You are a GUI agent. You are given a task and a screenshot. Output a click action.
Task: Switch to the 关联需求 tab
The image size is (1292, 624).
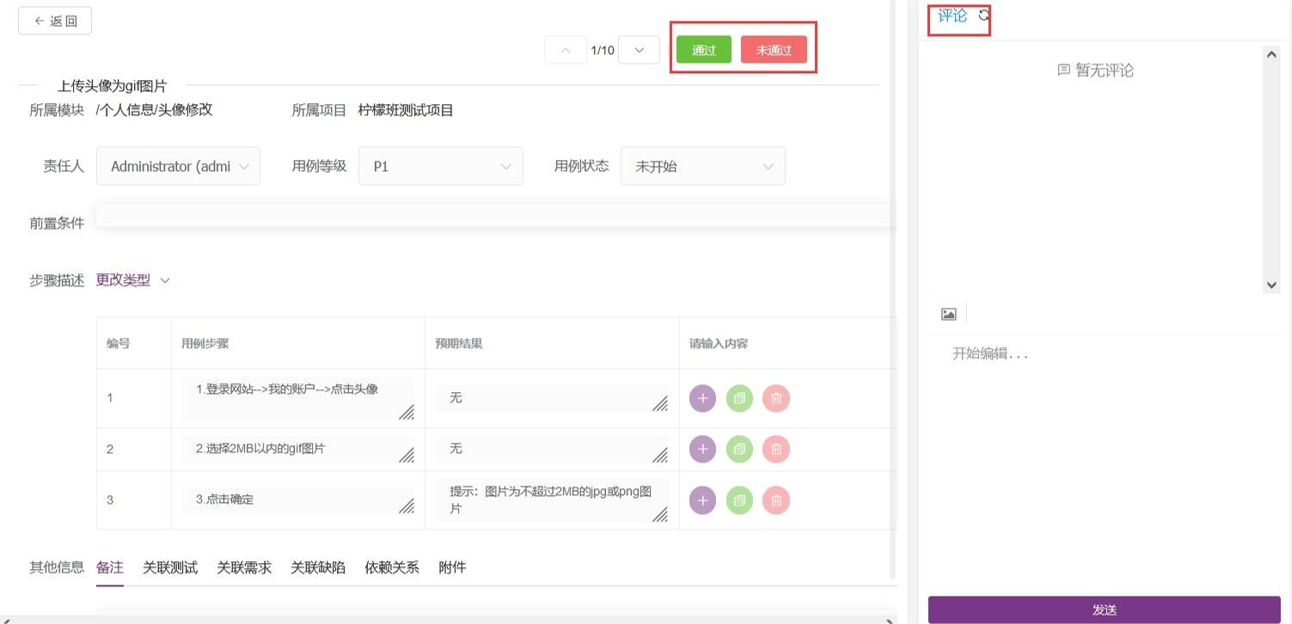pos(244,567)
